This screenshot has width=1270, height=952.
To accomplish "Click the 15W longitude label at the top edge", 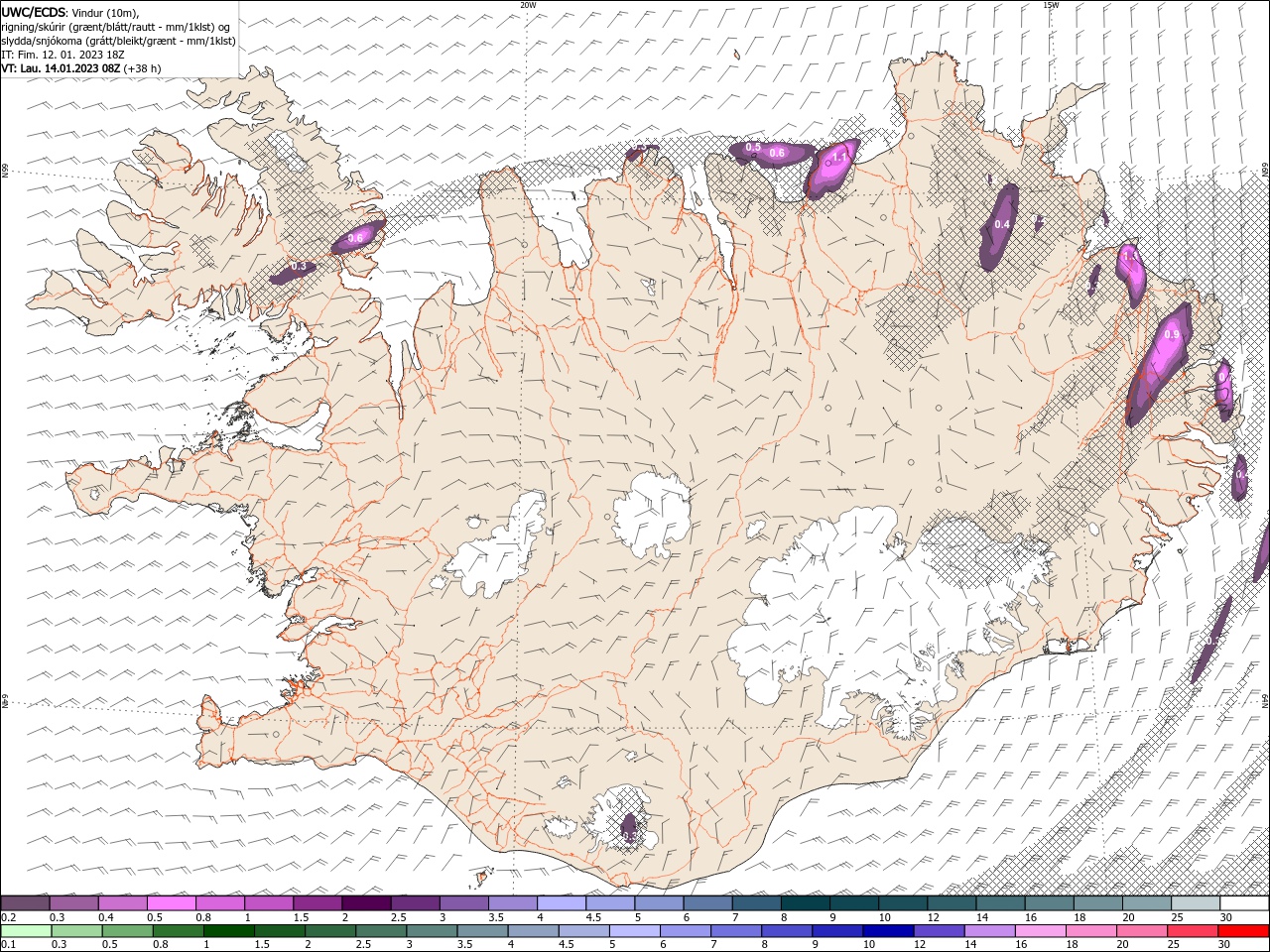I will (x=1051, y=4).
